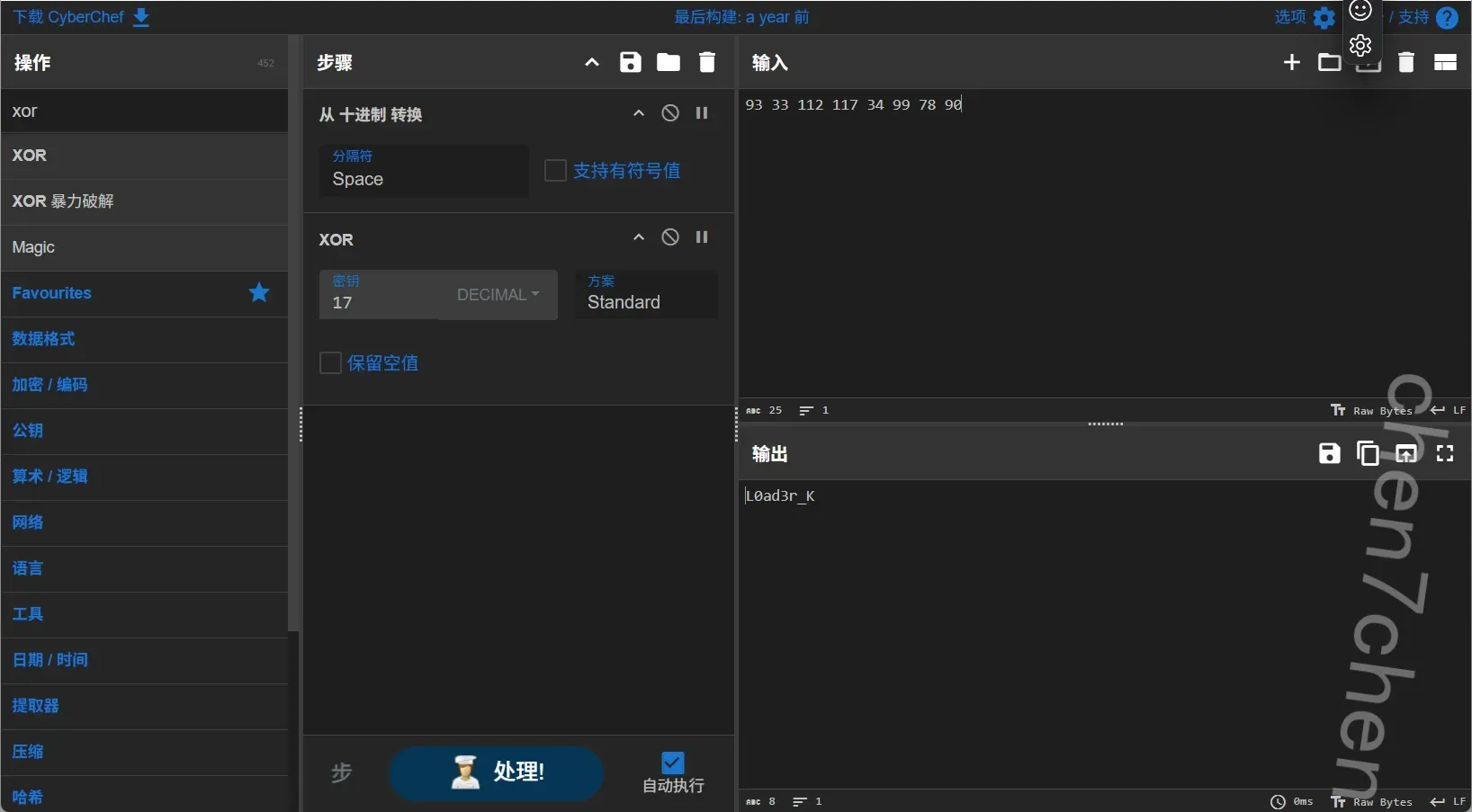Expand the Favourites category
This screenshot has height=812, width=1472.
[x=144, y=293]
